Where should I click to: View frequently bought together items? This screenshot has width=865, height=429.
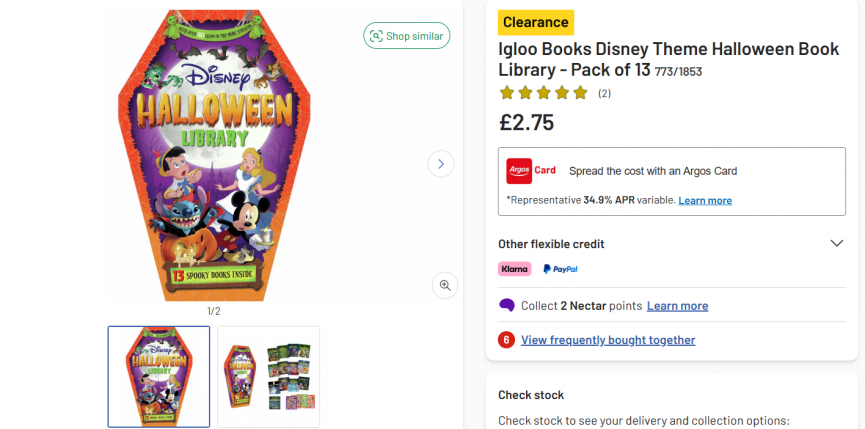pos(608,340)
